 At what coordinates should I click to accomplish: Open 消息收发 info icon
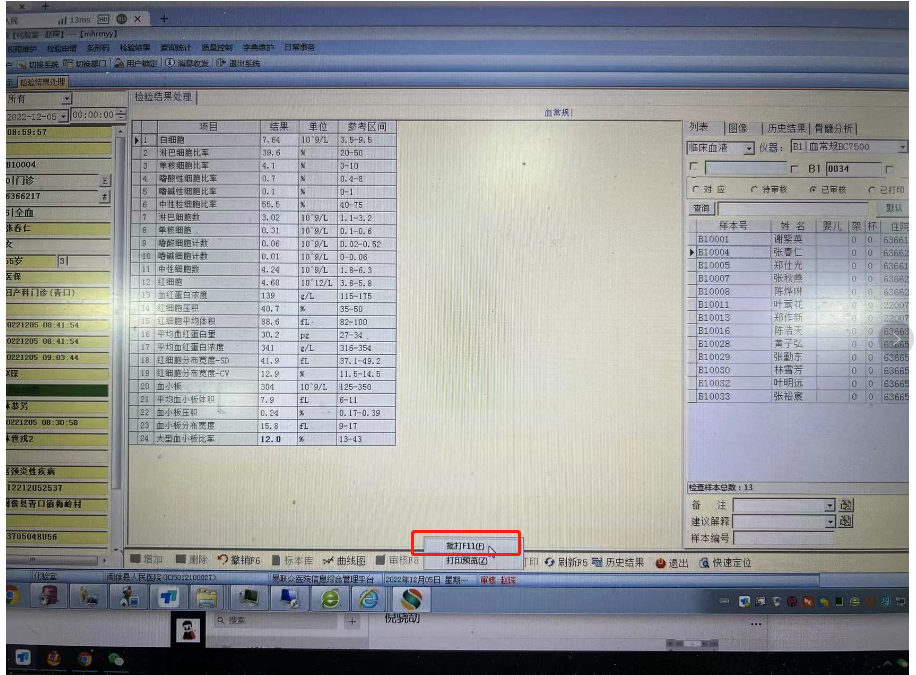pos(170,63)
